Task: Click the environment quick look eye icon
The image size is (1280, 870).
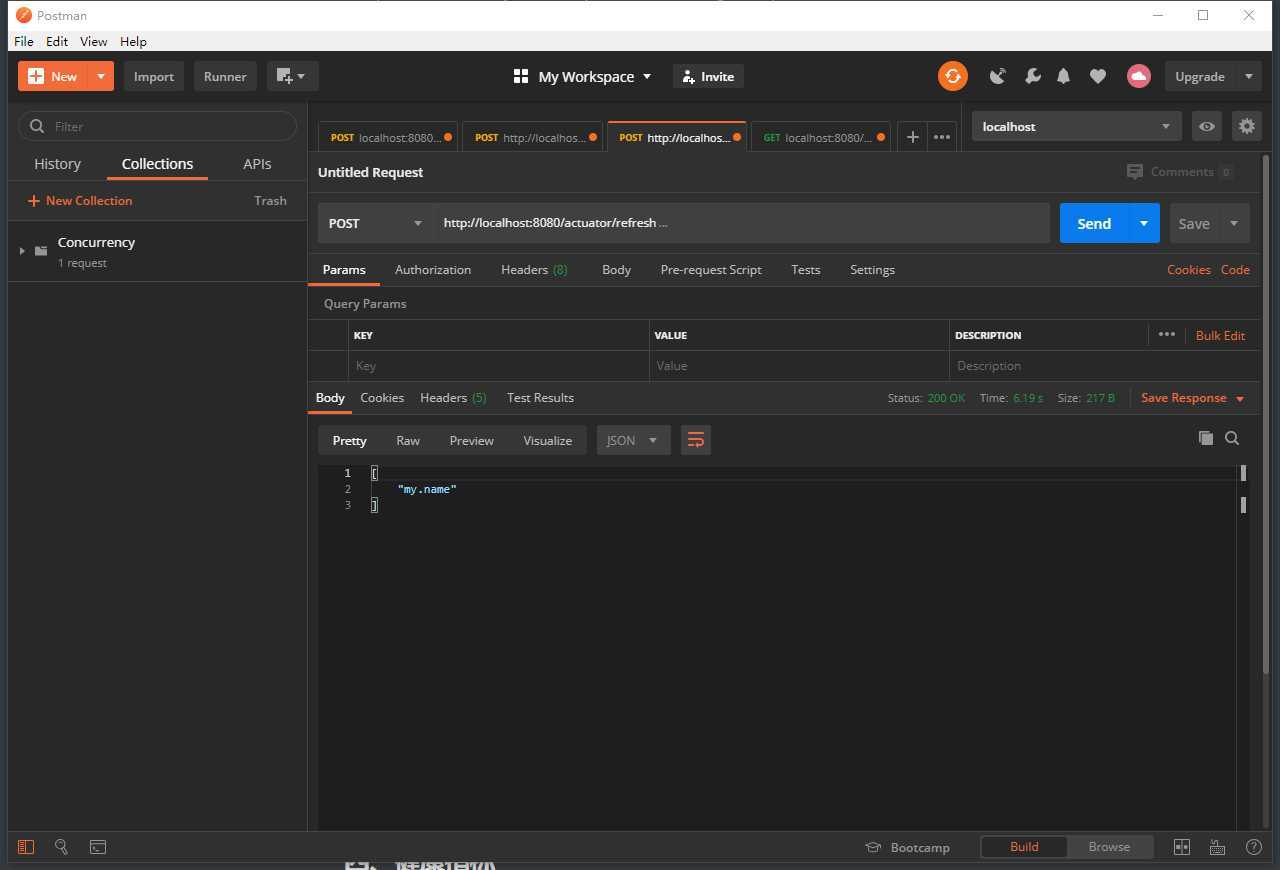Action: click(1207, 126)
